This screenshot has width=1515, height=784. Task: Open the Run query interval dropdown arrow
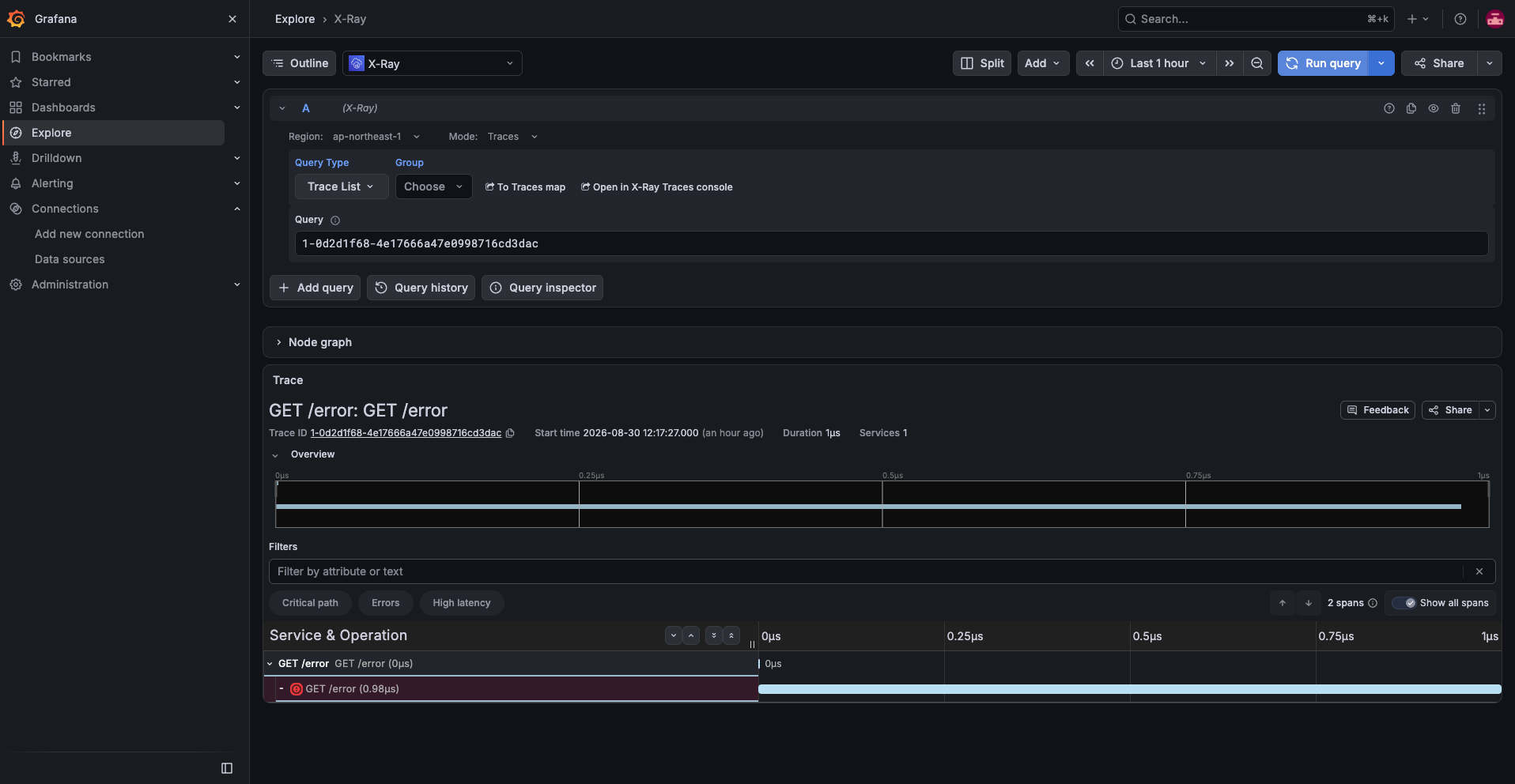tap(1381, 63)
